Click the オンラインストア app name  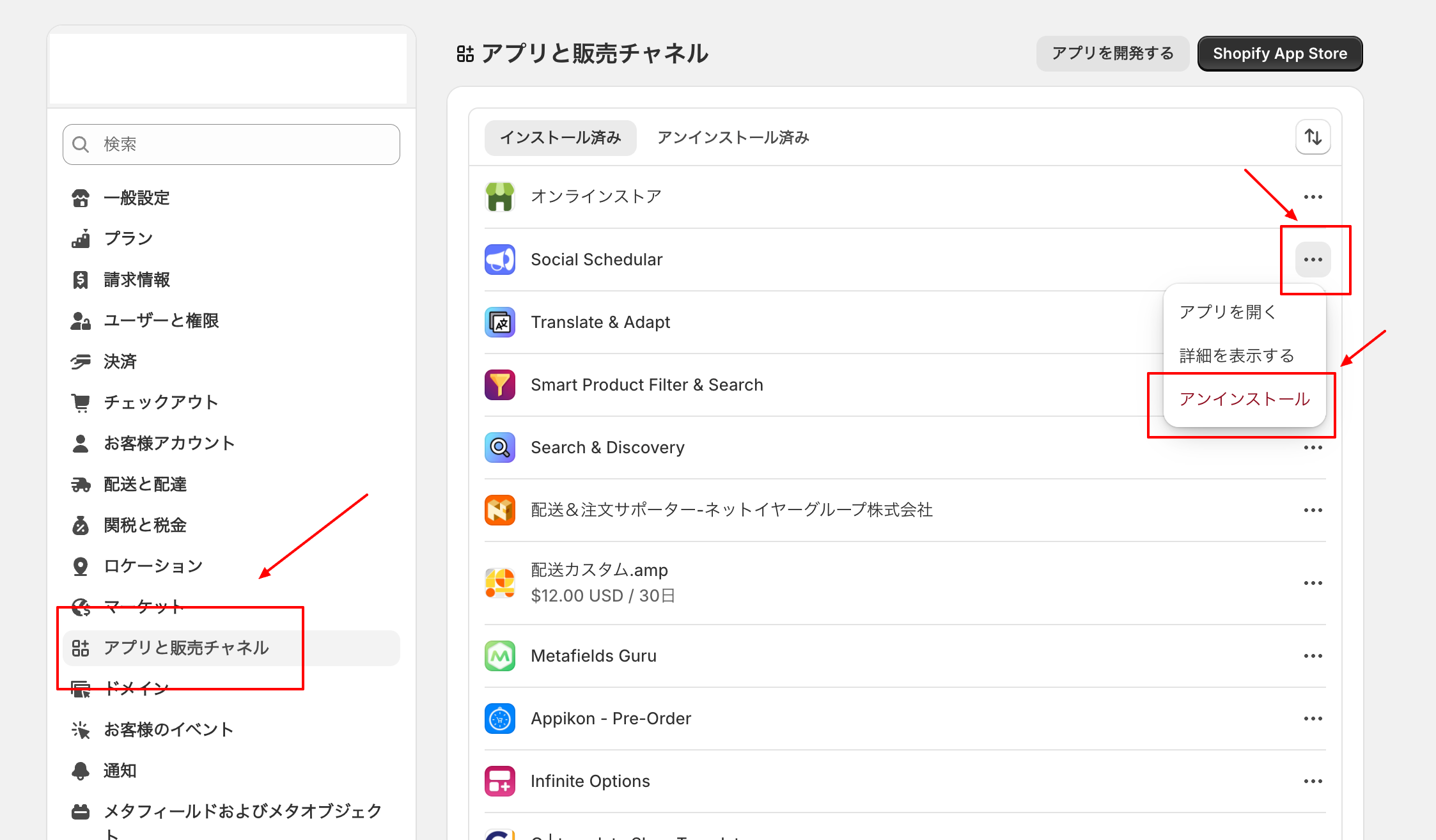point(596,197)
